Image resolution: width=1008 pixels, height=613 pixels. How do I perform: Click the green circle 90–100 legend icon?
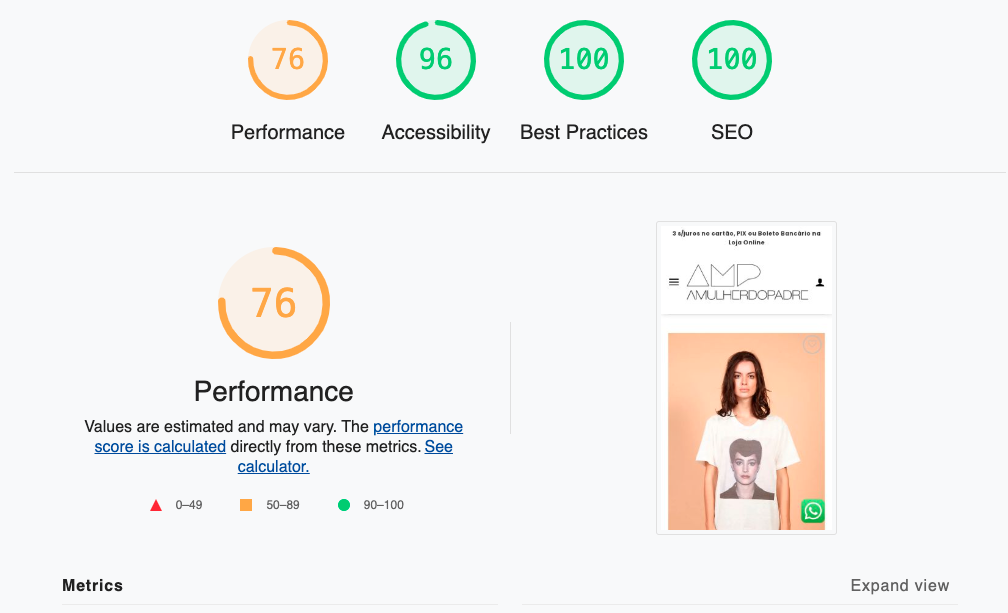point(344,505)
